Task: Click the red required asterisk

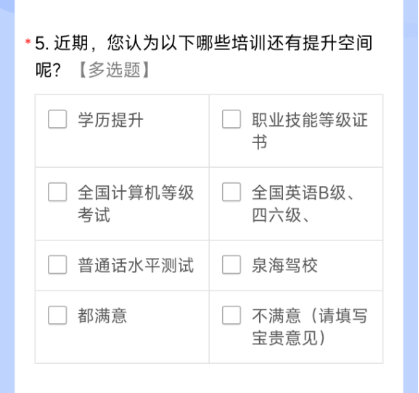Action: [x=28, y=42]
